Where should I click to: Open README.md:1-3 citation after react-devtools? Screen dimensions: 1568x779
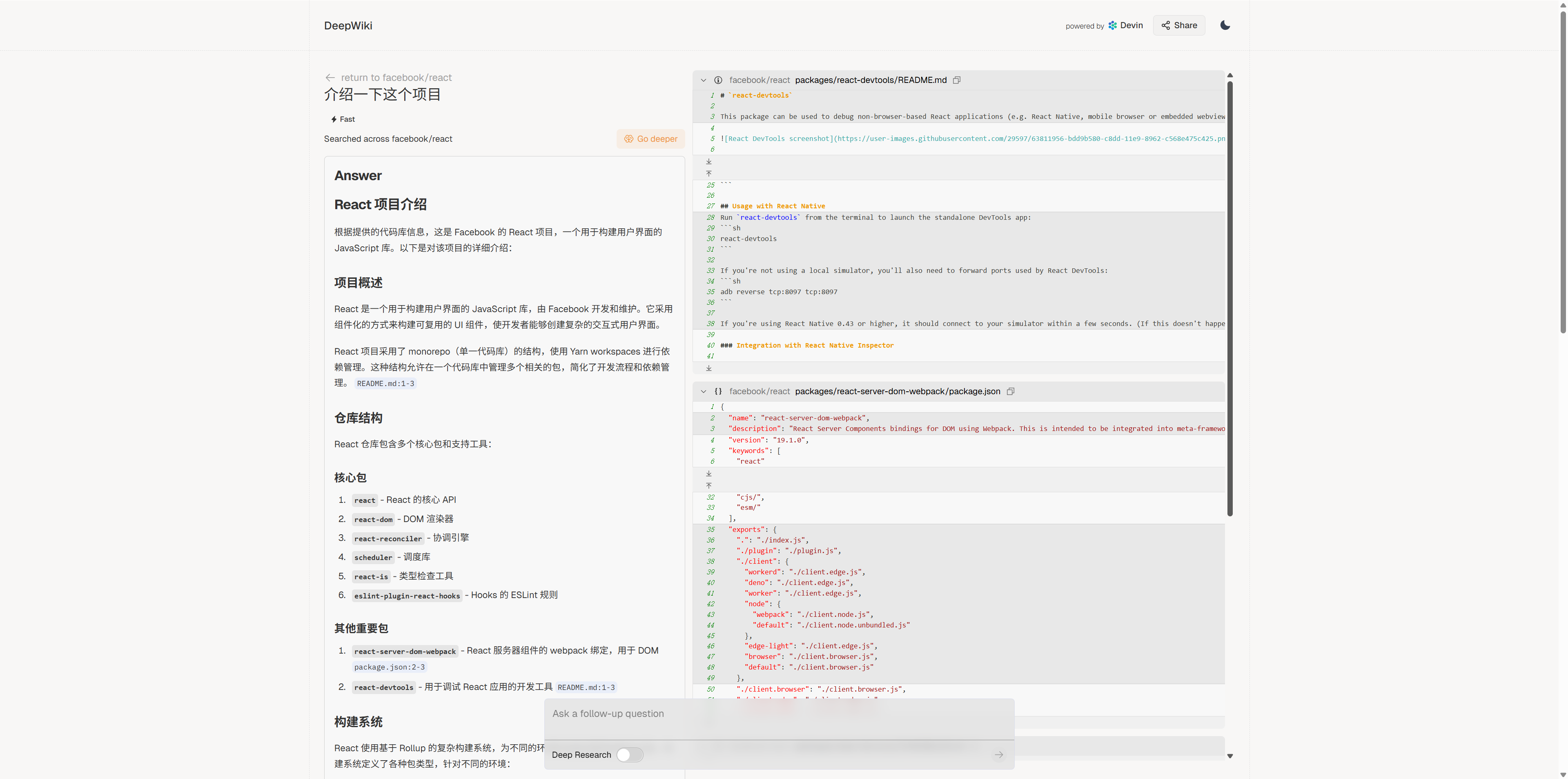tap(586, 687)
